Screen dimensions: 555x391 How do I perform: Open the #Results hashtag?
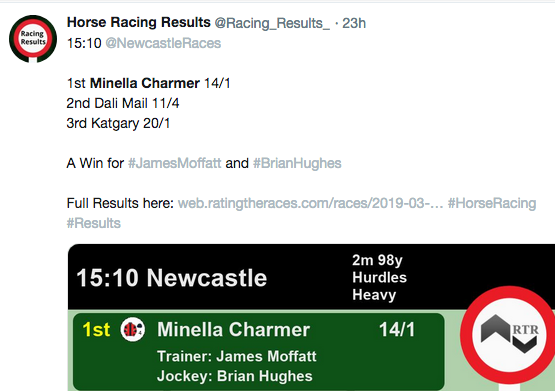(x=94, y=223)
